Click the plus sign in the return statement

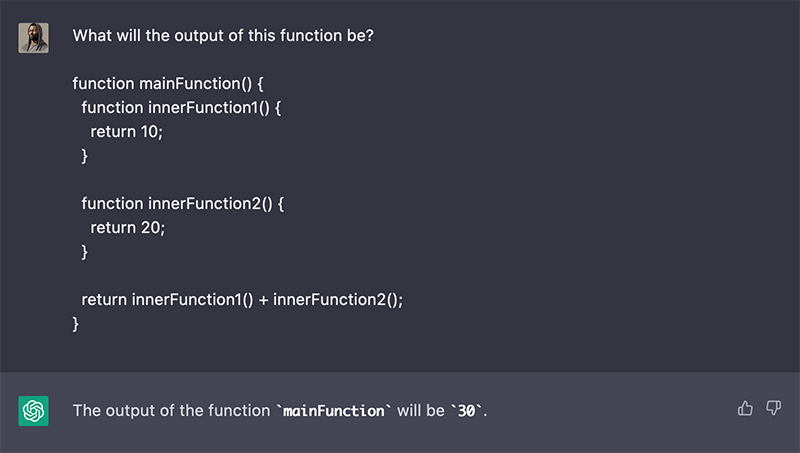click(x=264, y=299)
